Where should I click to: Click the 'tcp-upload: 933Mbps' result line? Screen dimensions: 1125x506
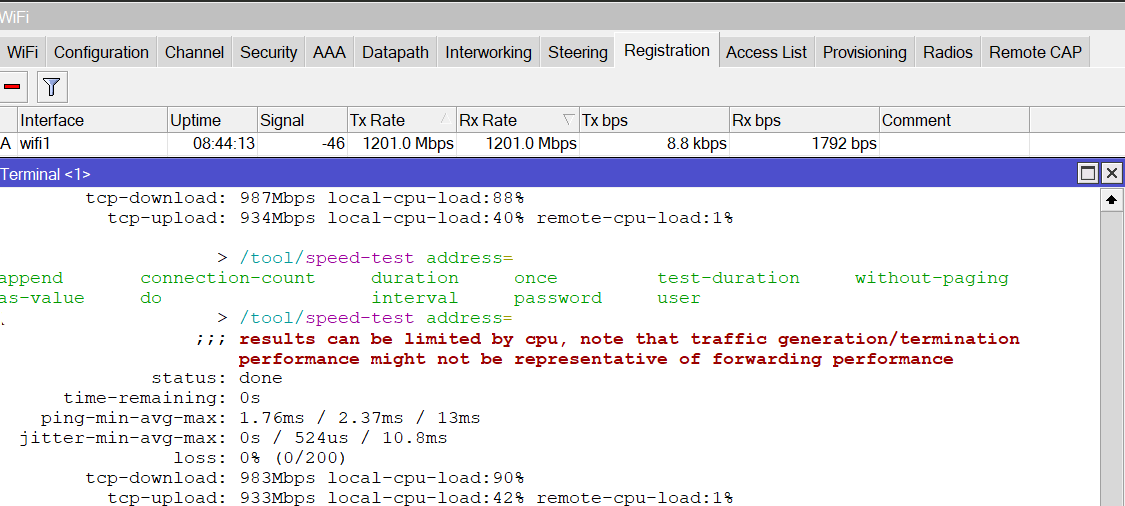tap(420, 497)
